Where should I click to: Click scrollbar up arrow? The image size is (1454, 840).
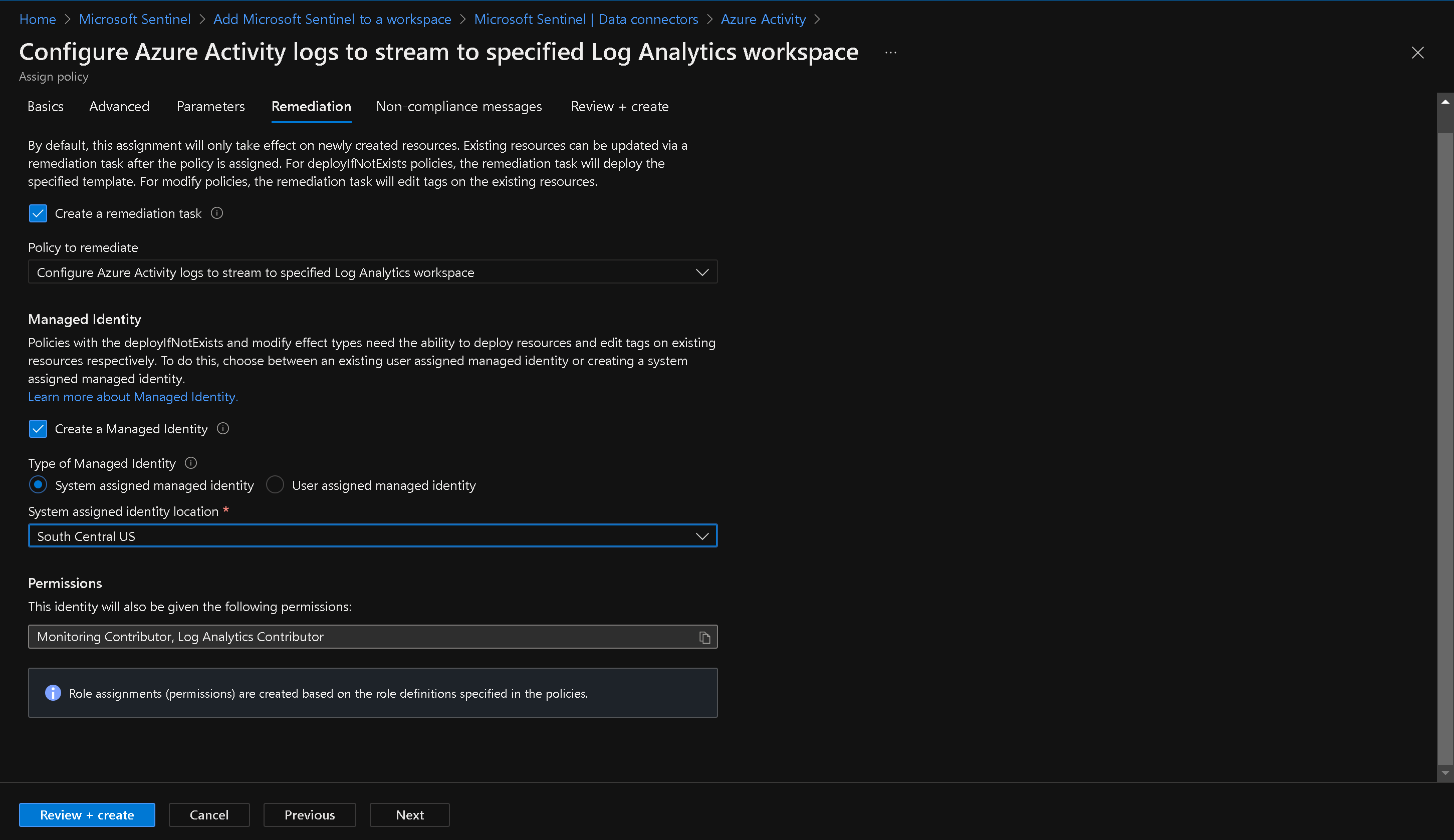coord(1445,102)
